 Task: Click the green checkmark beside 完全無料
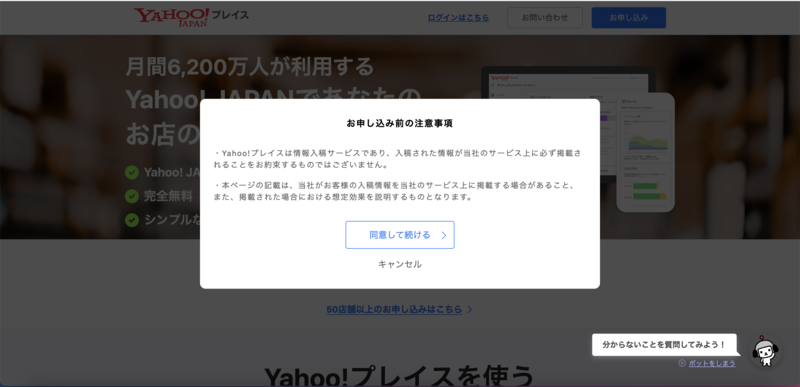pos(132,196)
